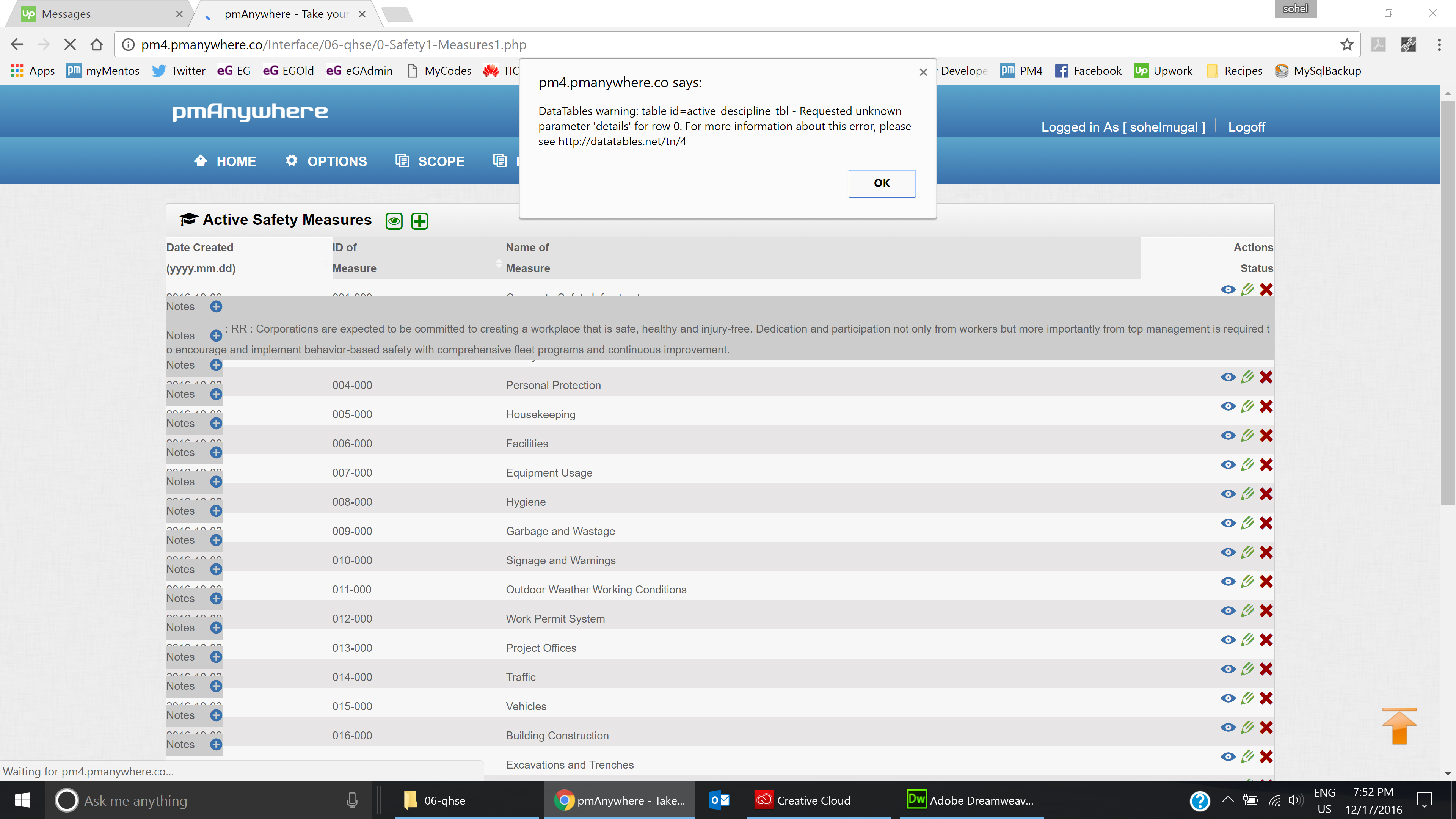
Task: Click OK in the DataTables warning dialog
Action: (882, 183)
